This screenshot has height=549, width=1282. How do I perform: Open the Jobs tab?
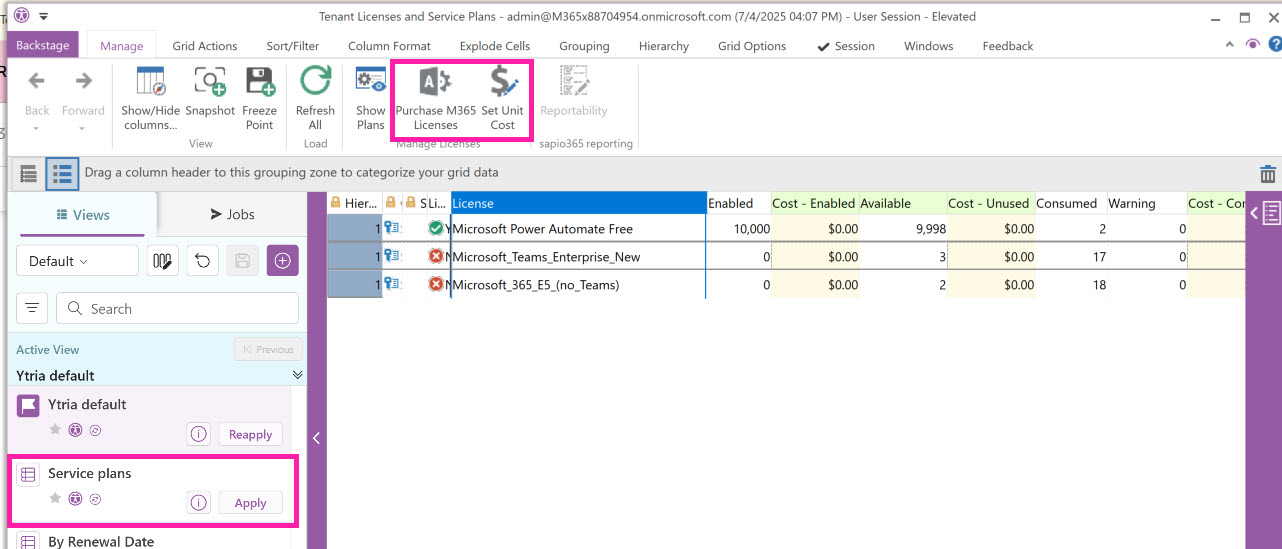coord(232,214)
